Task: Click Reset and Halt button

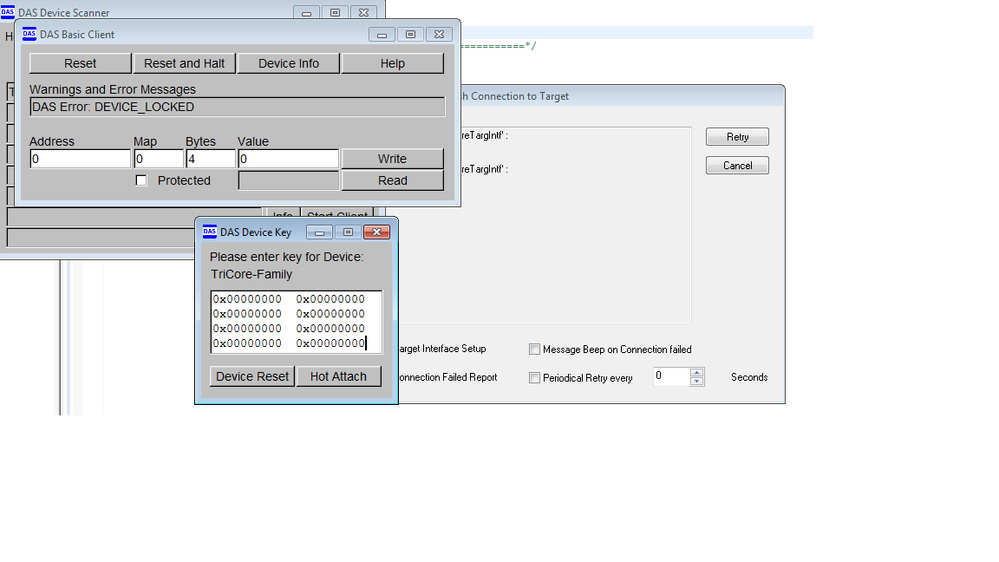Action: point(184,64)
